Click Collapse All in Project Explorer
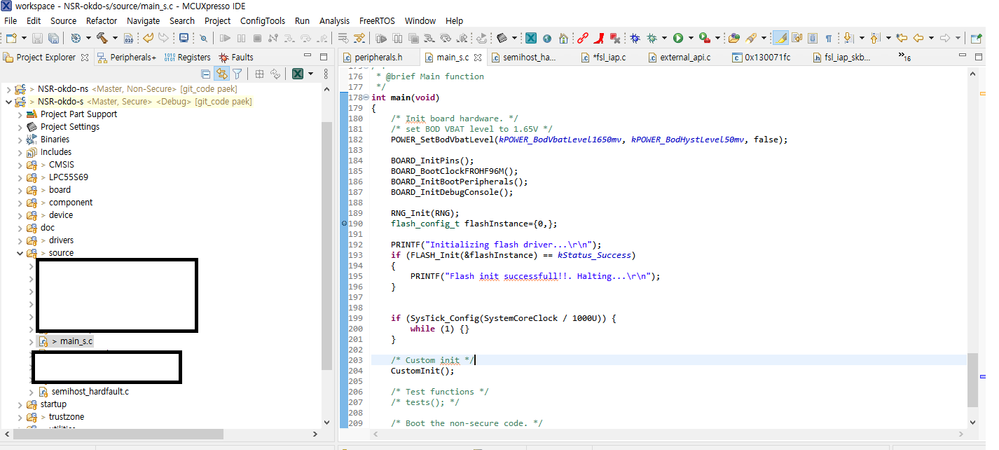The width and height of the screenshot is (999, 450). [205, 74]
